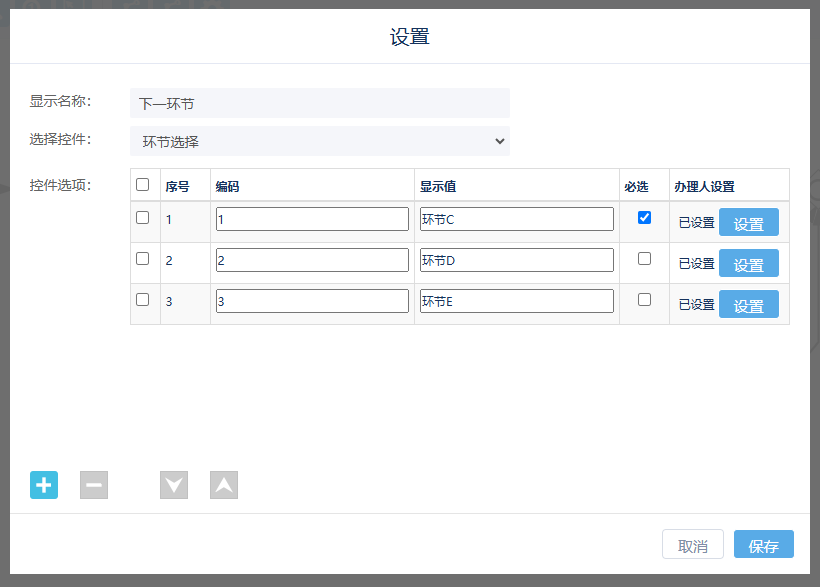
Task: Open the 选择控件 dropdown
Action: click(320, 141)
